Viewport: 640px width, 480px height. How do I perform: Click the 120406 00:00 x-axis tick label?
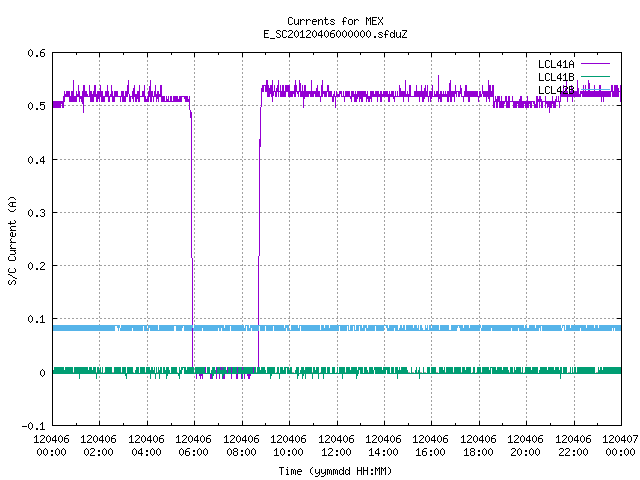point(51,446)
